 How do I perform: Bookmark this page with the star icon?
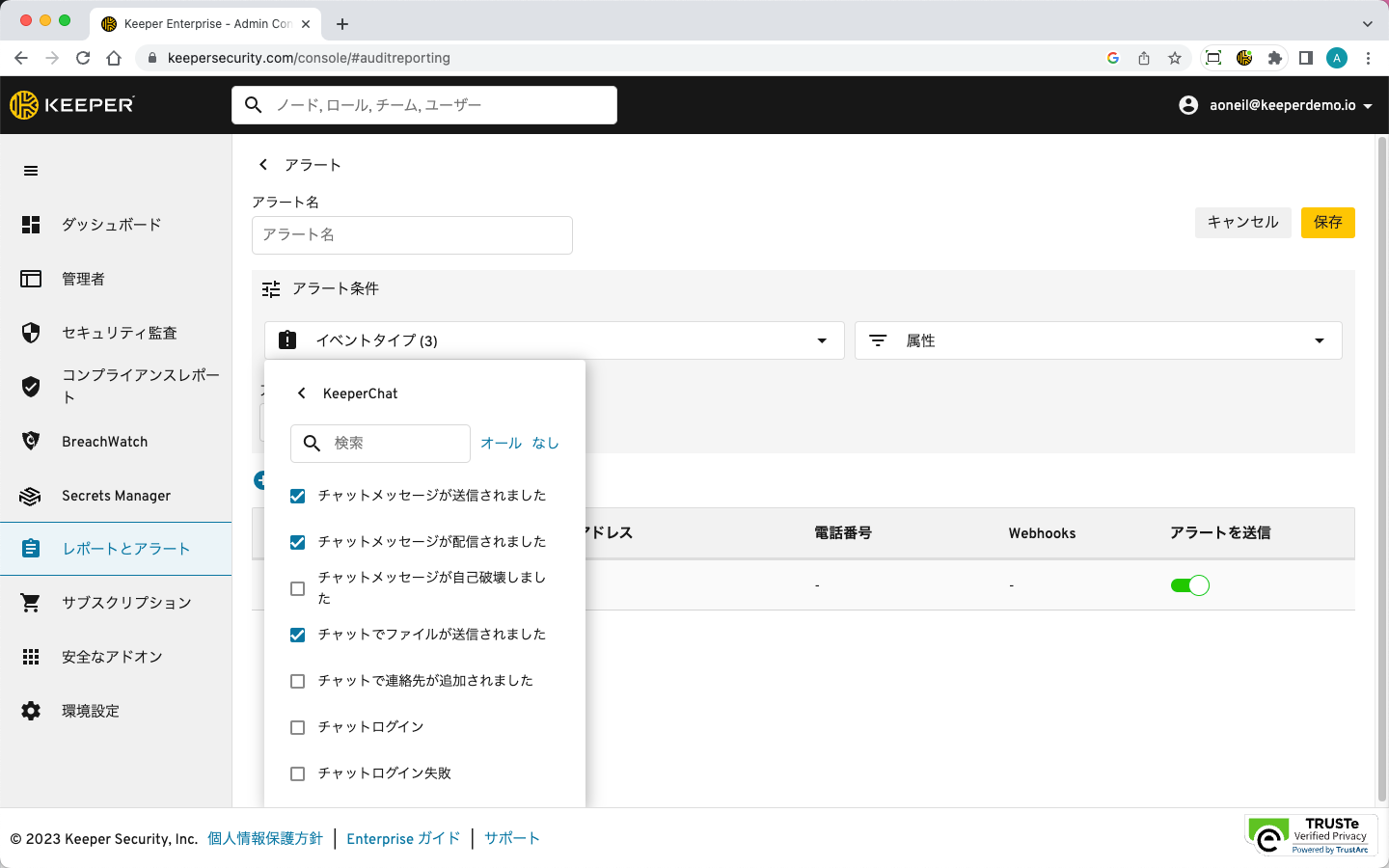[x=1175, y=58]
